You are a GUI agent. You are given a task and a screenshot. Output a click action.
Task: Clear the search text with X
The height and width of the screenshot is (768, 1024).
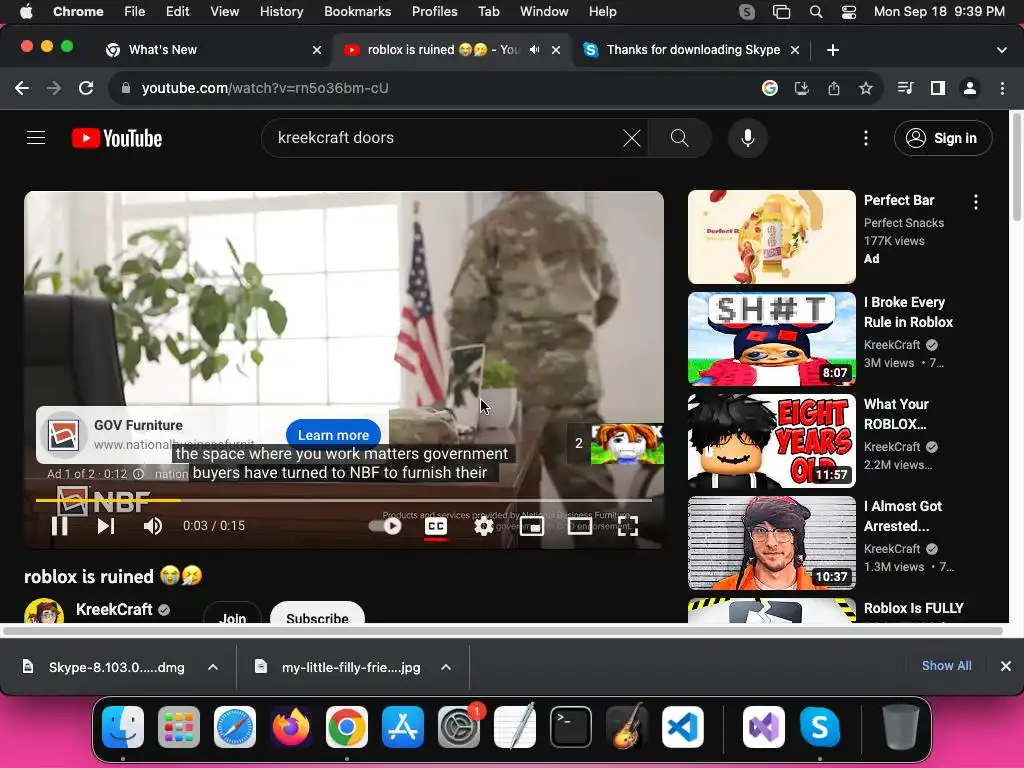(x=632, y=138)
